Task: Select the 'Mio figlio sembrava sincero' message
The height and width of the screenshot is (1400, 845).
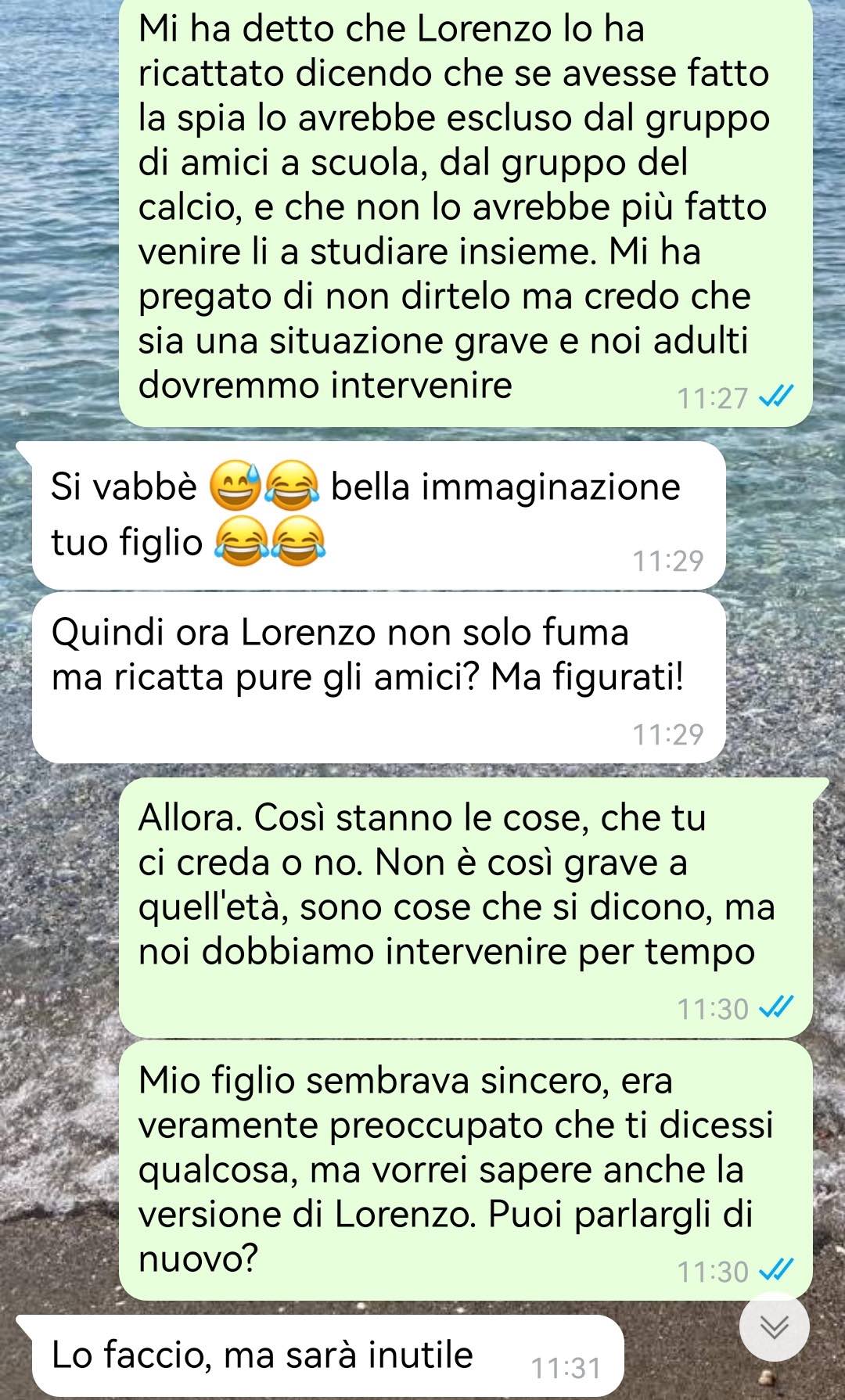Action: [466, 1170]
